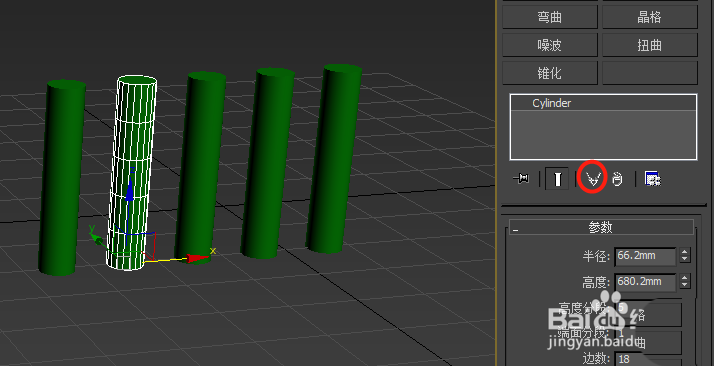Open Configure Modifier Sets icon
This screenshot has width=714, height=366.
click(653, 179)
